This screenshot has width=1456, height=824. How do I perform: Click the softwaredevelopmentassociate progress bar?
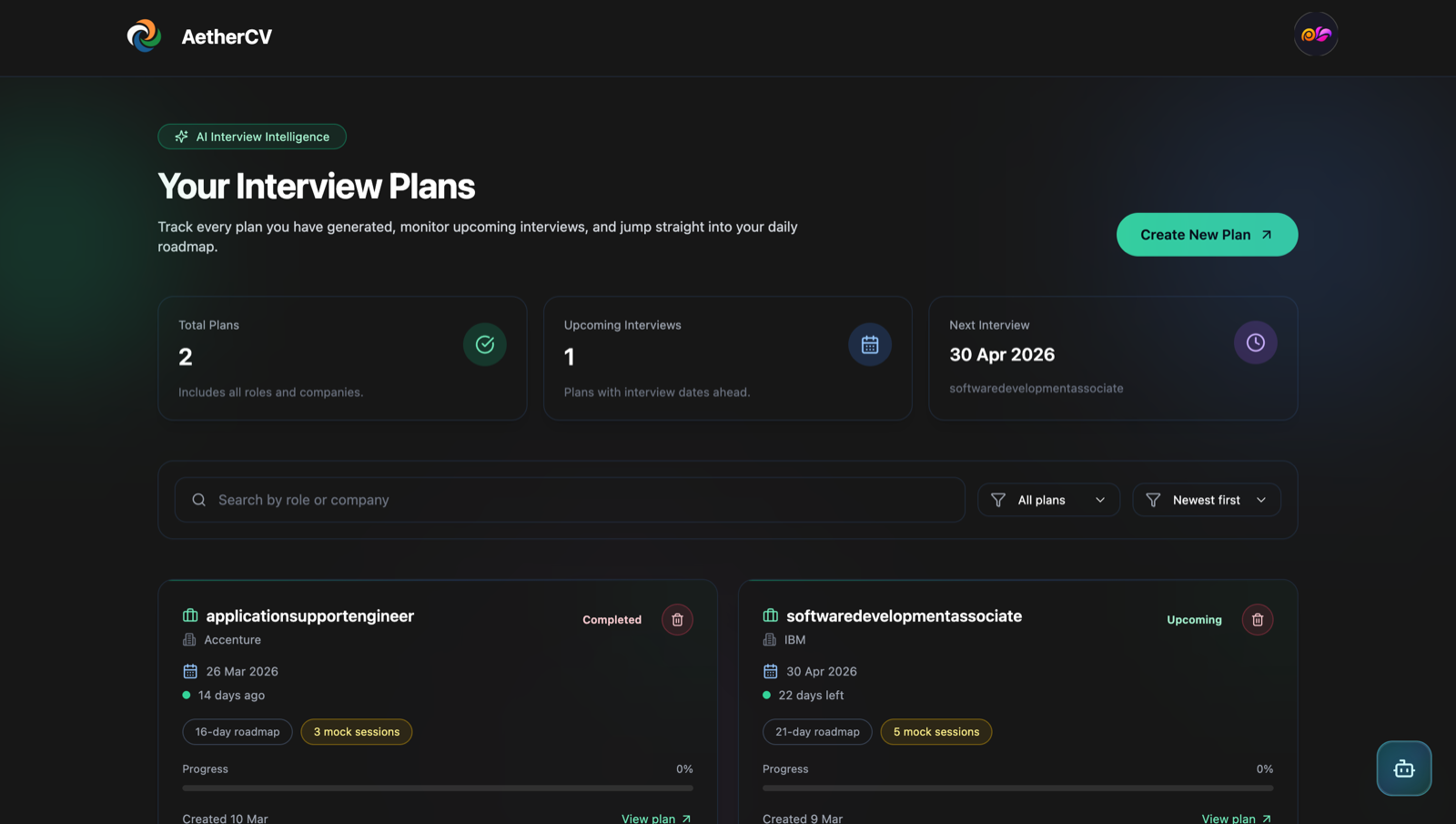(x=1018, y=788)
